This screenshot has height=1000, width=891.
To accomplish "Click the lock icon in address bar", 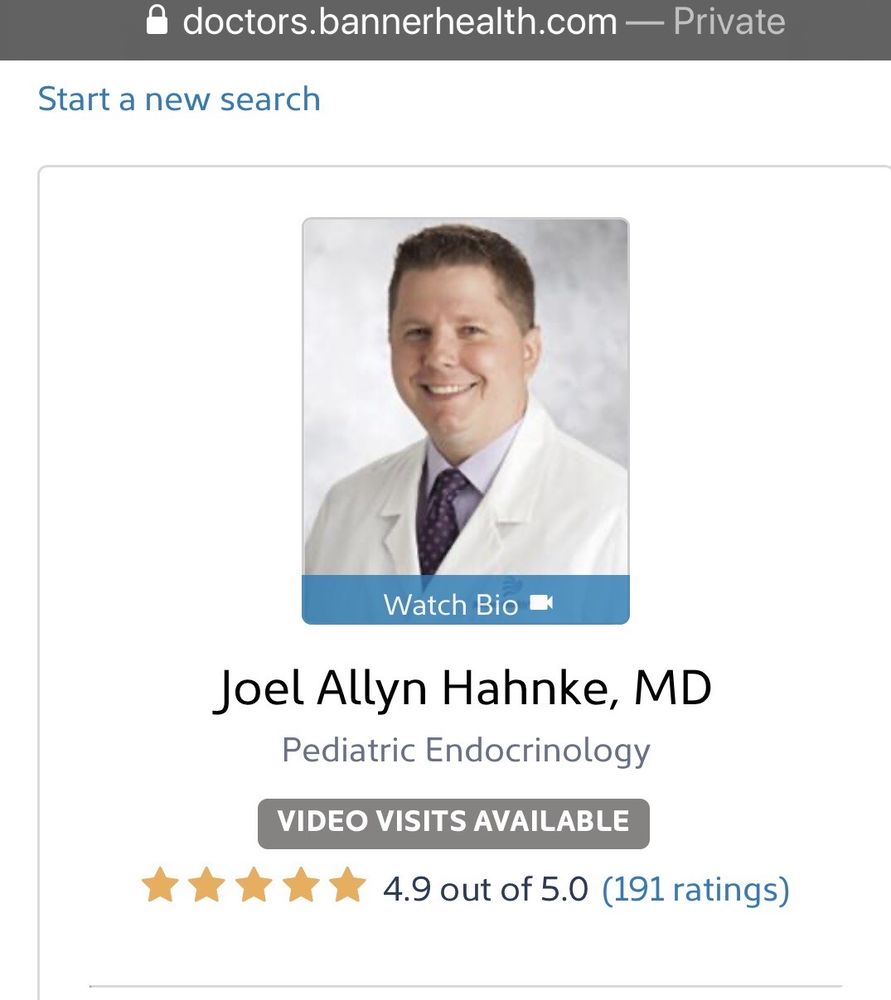I will pos(157,21).
